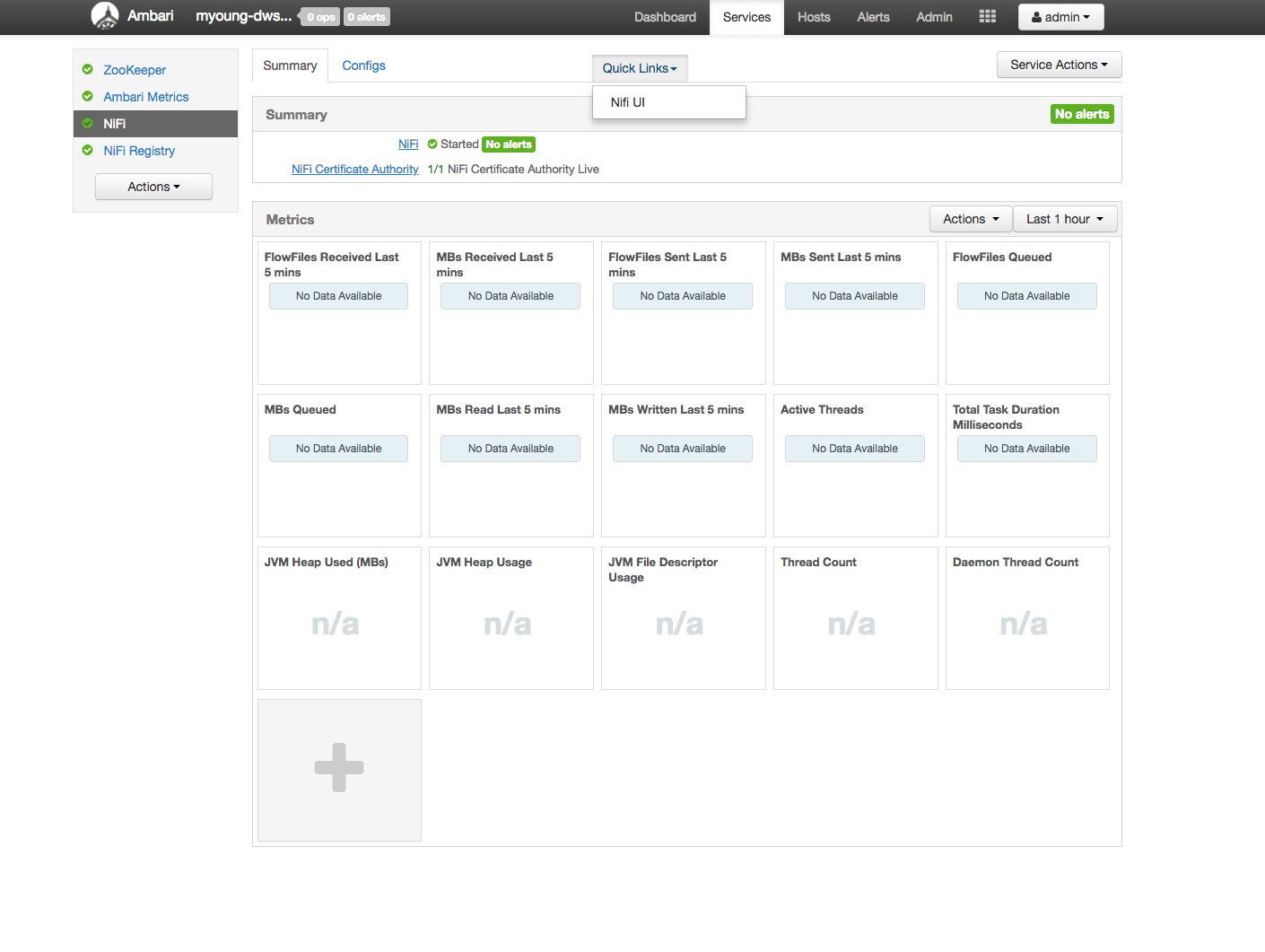Select Nifi UI from Quick Links
Screen dimensions: 1265x952
point(626,101)
